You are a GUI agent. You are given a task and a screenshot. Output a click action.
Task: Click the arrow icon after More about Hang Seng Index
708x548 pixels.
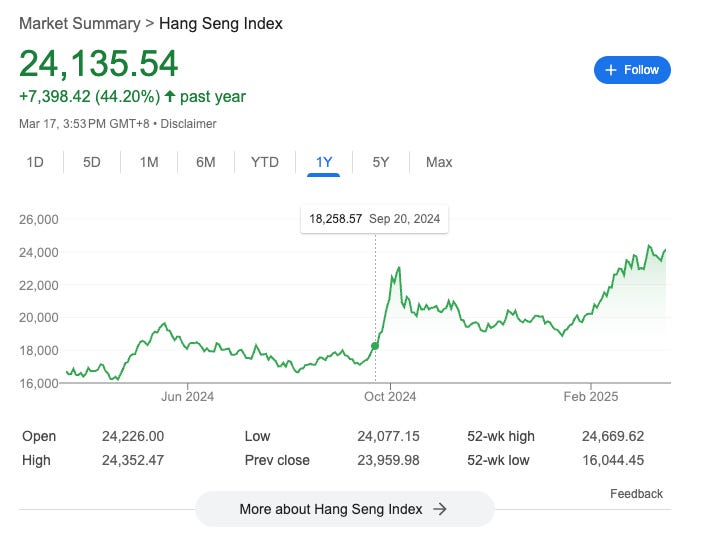tap(439, 509)
